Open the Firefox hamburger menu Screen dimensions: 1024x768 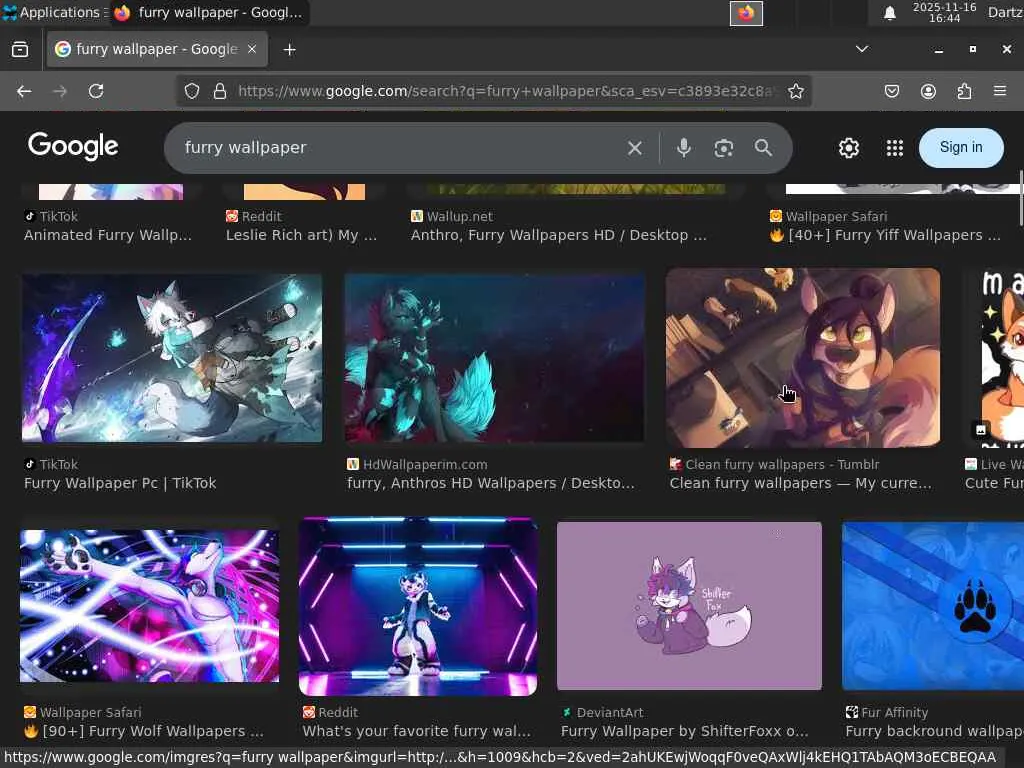(x=999, y=91)
